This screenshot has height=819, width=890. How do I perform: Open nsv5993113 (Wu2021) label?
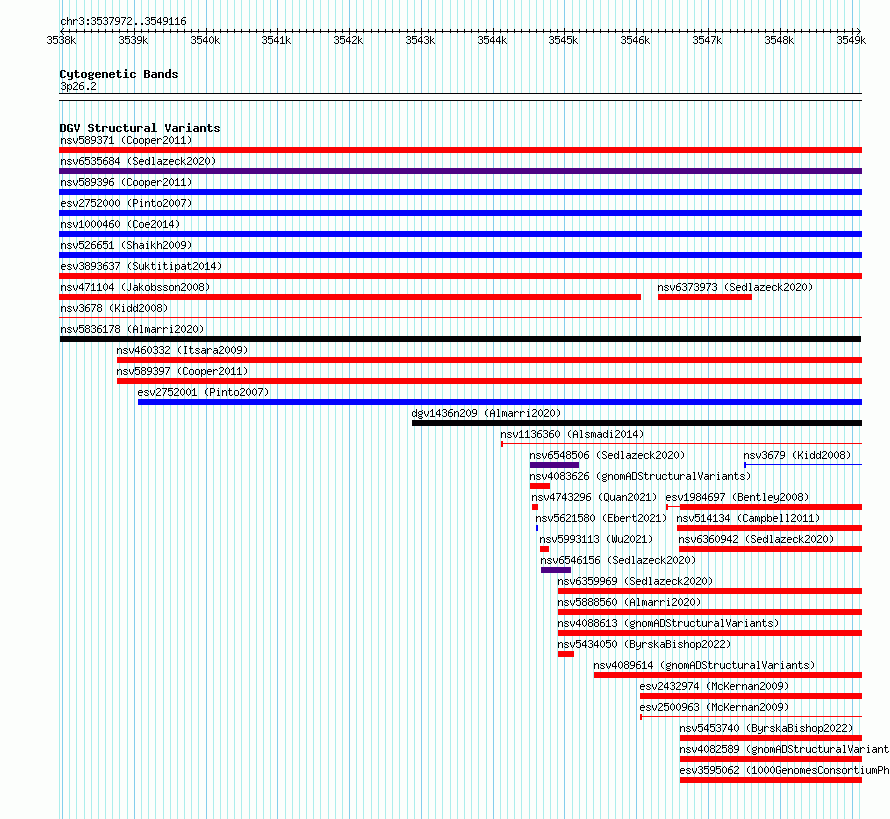(x=596, y=539)
